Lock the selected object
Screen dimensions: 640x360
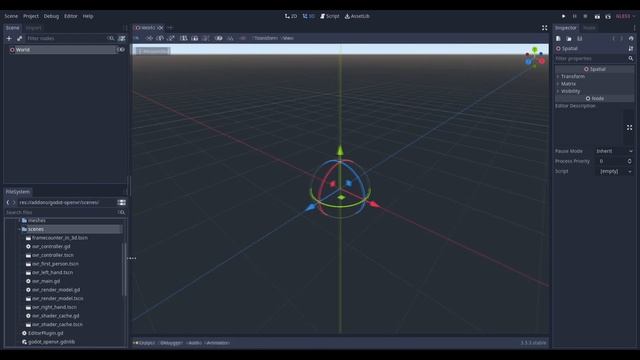pyautogui.click(x=195, y=38)
